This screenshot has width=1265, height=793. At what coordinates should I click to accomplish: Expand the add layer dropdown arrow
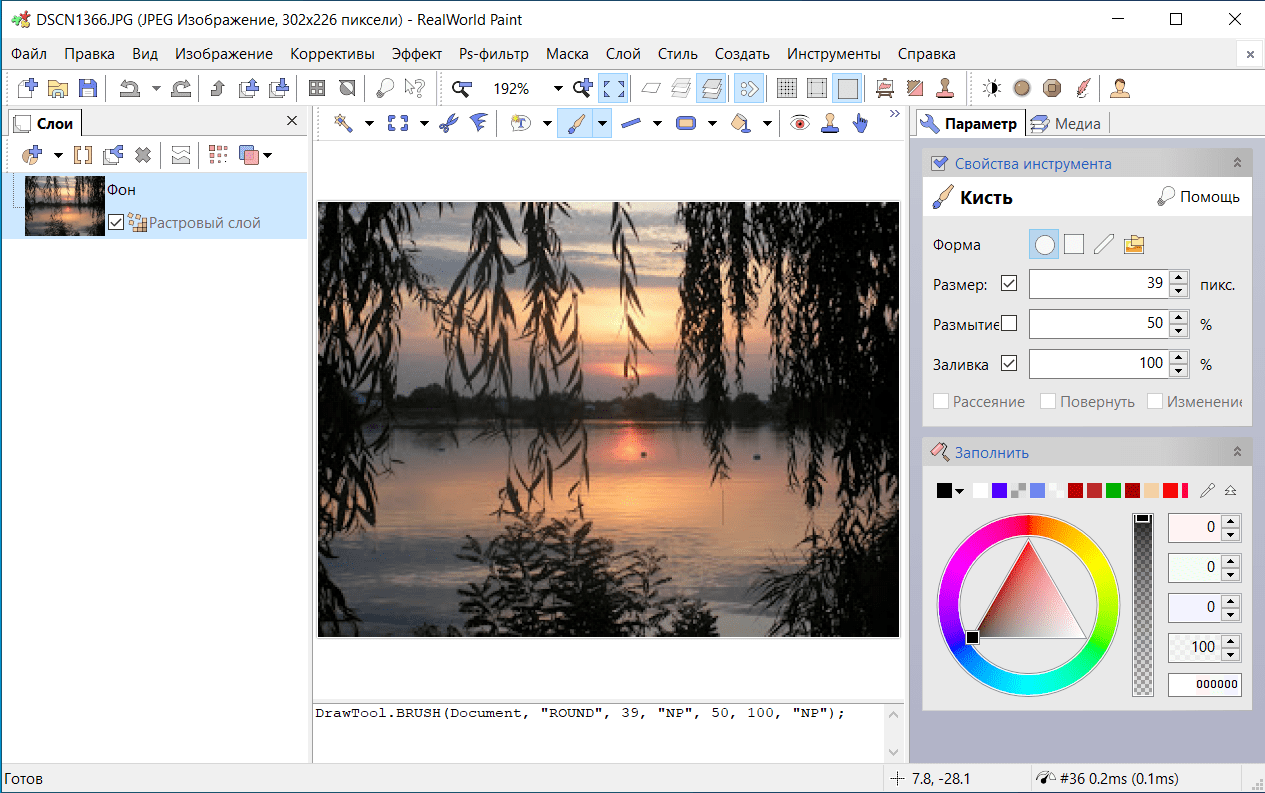(57, 155)
